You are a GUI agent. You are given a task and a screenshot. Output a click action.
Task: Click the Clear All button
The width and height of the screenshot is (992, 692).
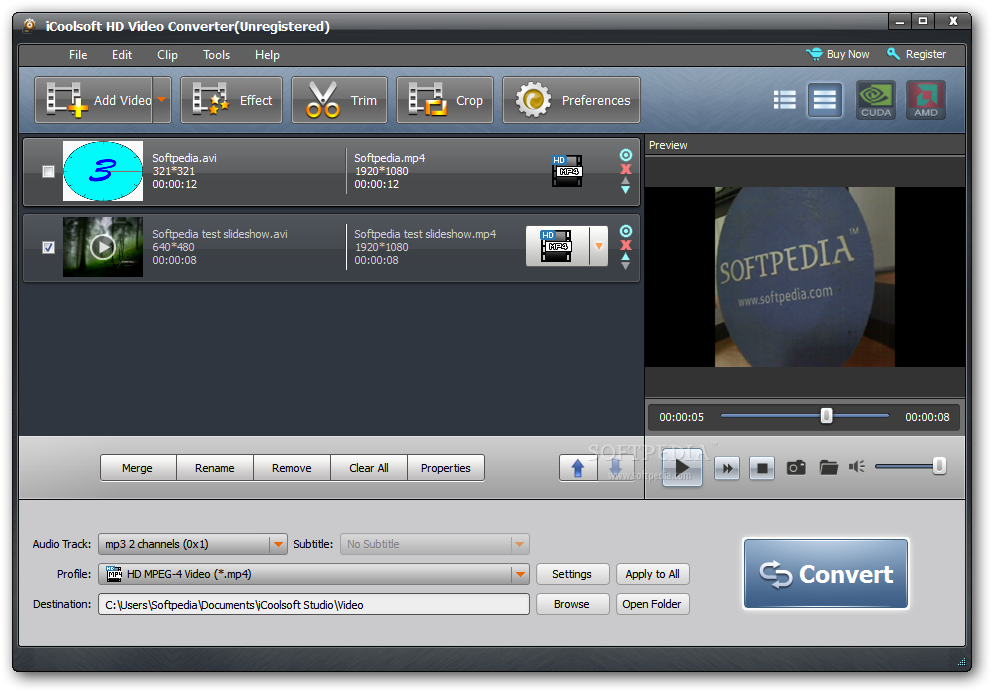tap(369, 468)
